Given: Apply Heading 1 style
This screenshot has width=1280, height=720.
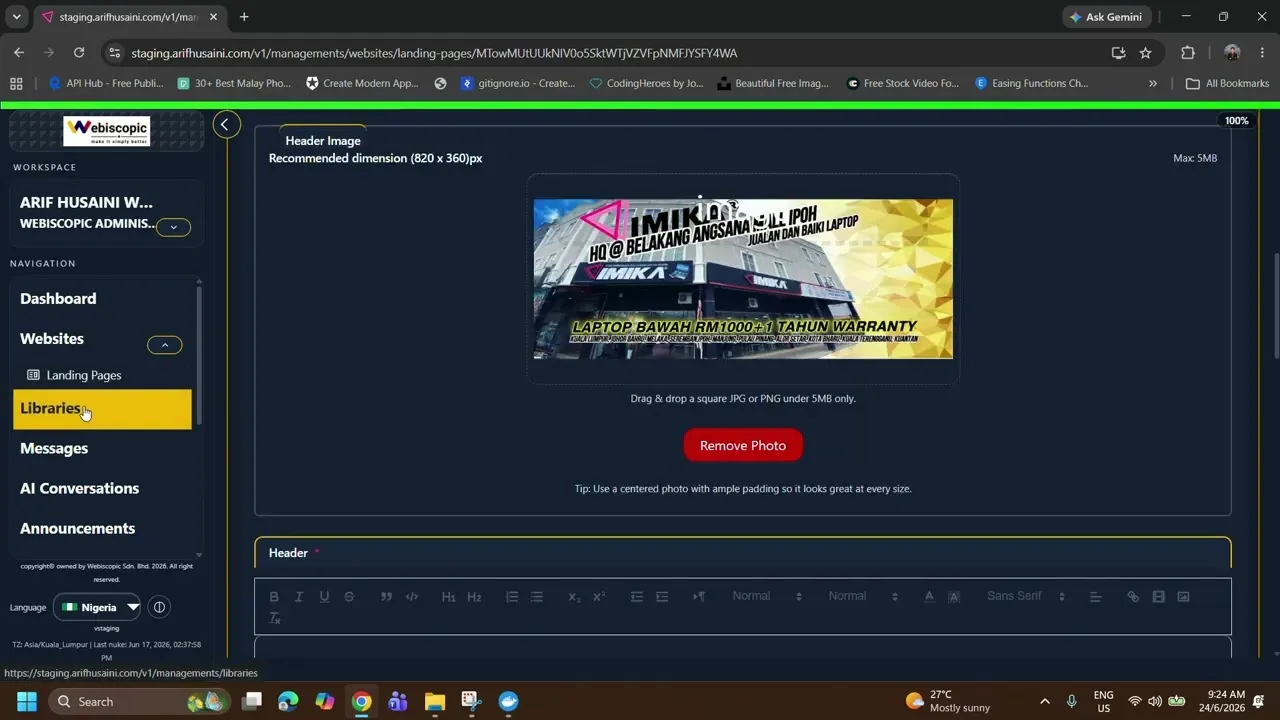Looking at the screenshot, I should [449, 597].
